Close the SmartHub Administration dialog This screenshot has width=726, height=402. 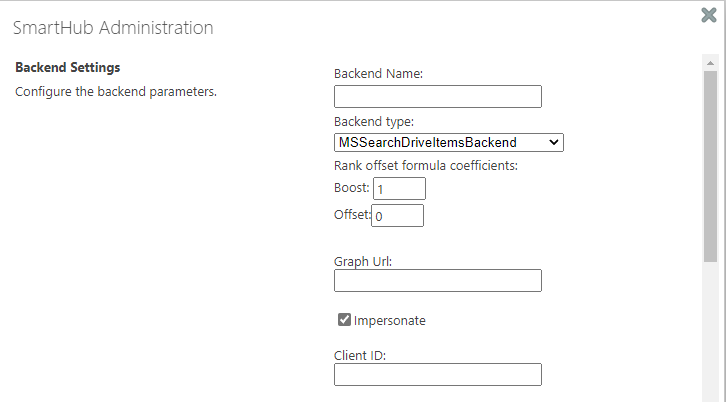click(709, 15)
